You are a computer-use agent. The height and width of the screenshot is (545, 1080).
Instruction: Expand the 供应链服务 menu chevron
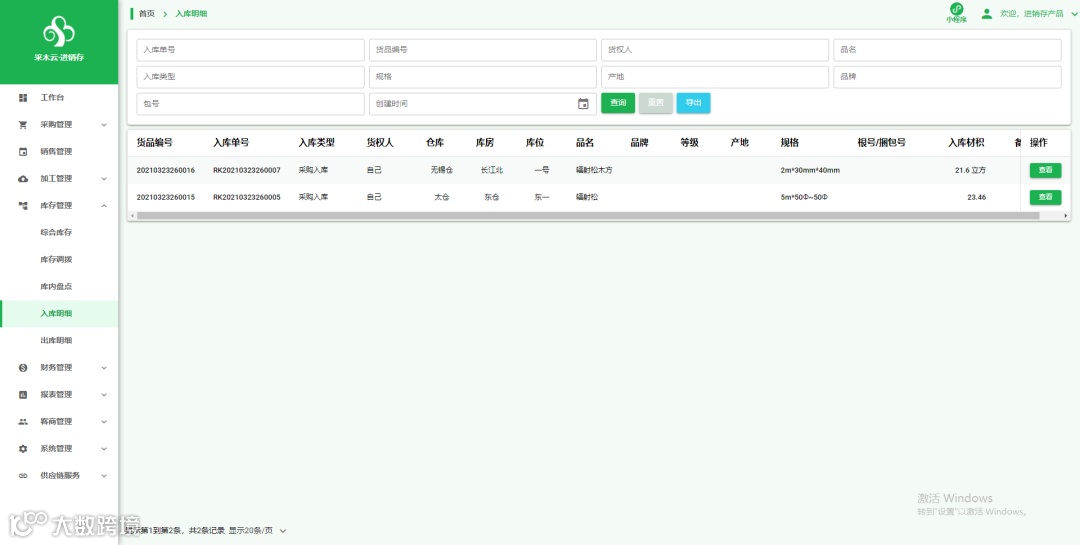tap(104, 475)
